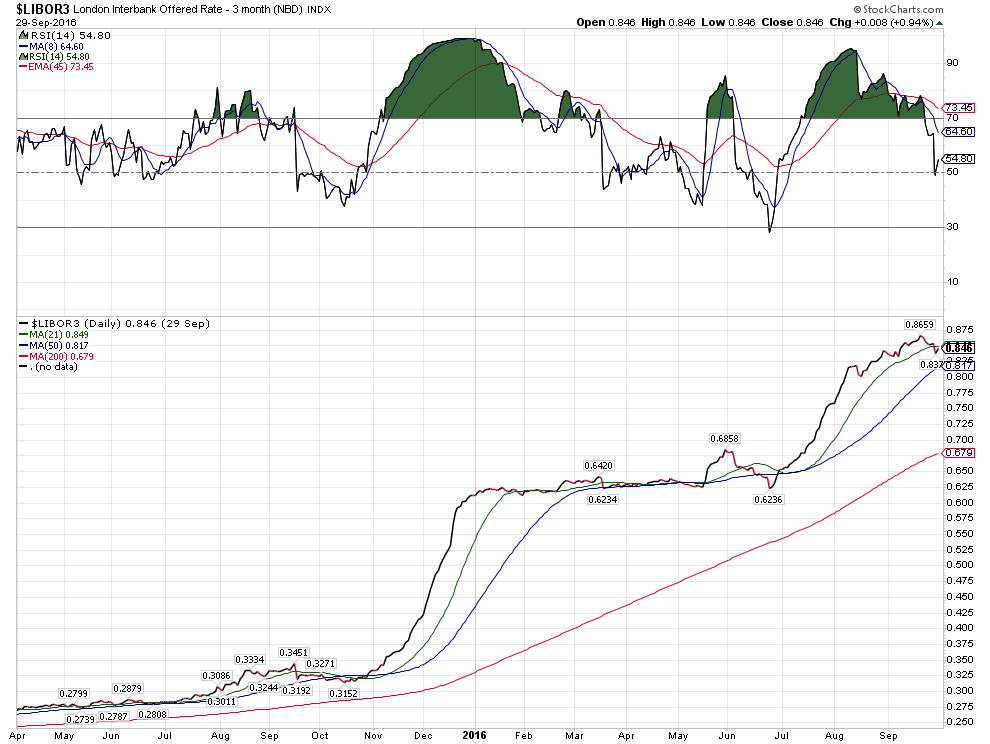The height and width of the screenshot is (744, 990).
Task: Click the red MA(200) legend line marker
Action: [22, 357]
